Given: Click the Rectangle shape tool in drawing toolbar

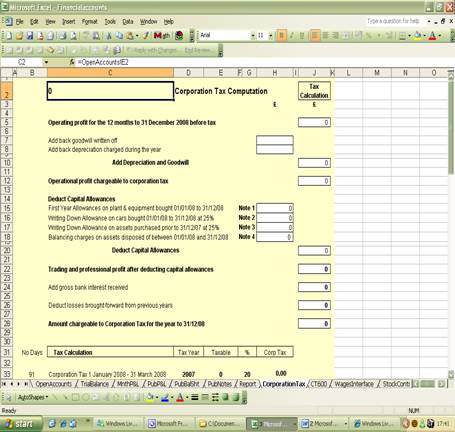Looking at the screenshot, I should [x=76, y=397].
